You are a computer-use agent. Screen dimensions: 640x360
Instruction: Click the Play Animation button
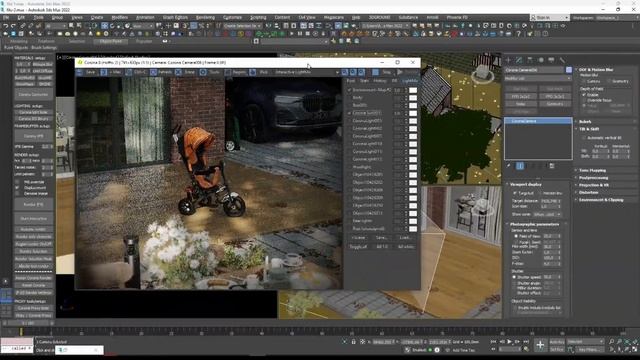tap(509, 342)
